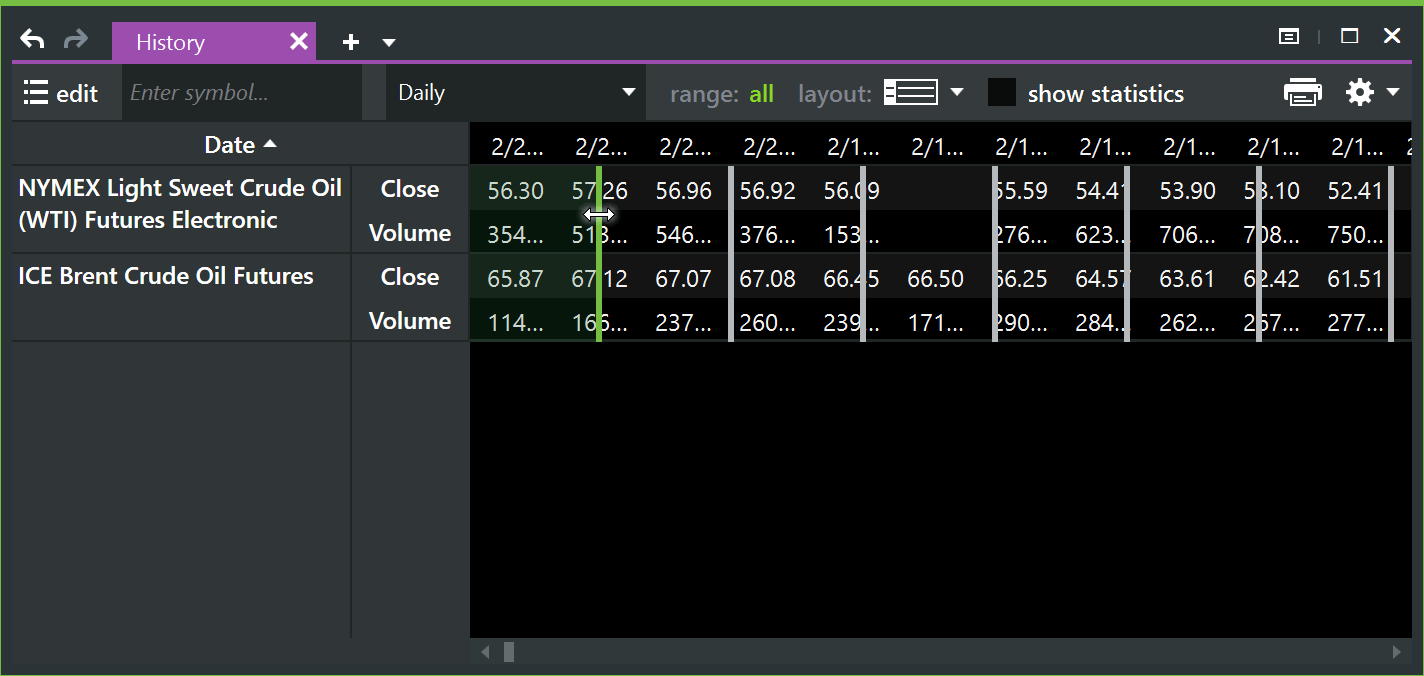
Task: Select the 52.41 close cell
Action: pos(1355,190)
